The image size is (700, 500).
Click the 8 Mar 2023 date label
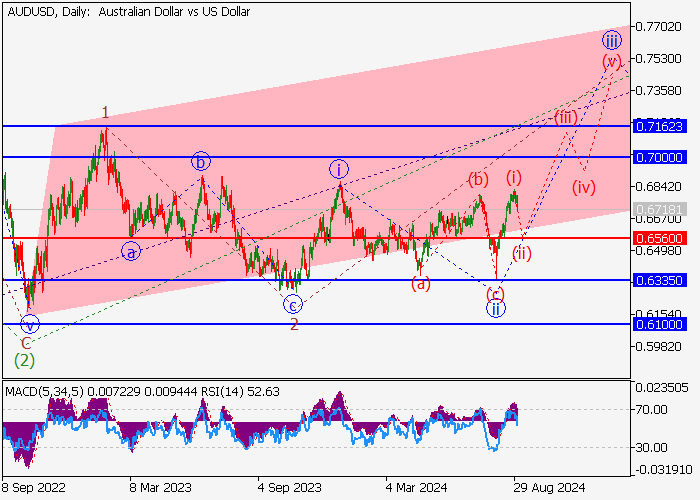[x=160, y=487]
